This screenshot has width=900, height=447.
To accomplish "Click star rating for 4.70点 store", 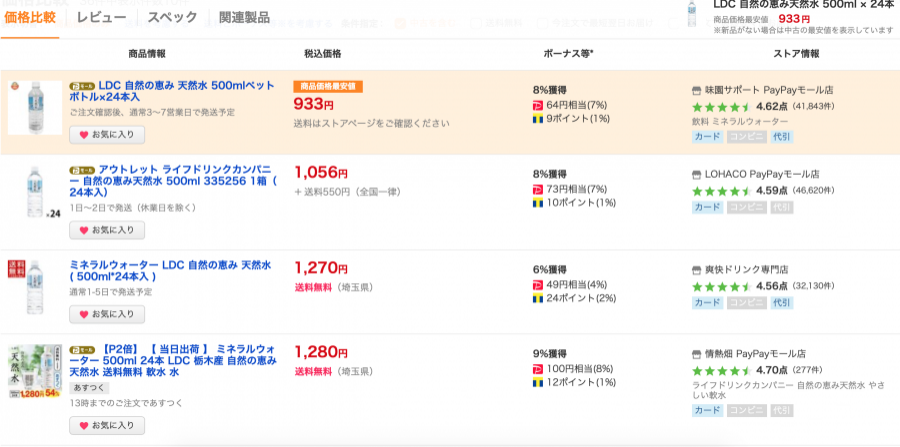I will pyautogui.click(x=721, y=370).
